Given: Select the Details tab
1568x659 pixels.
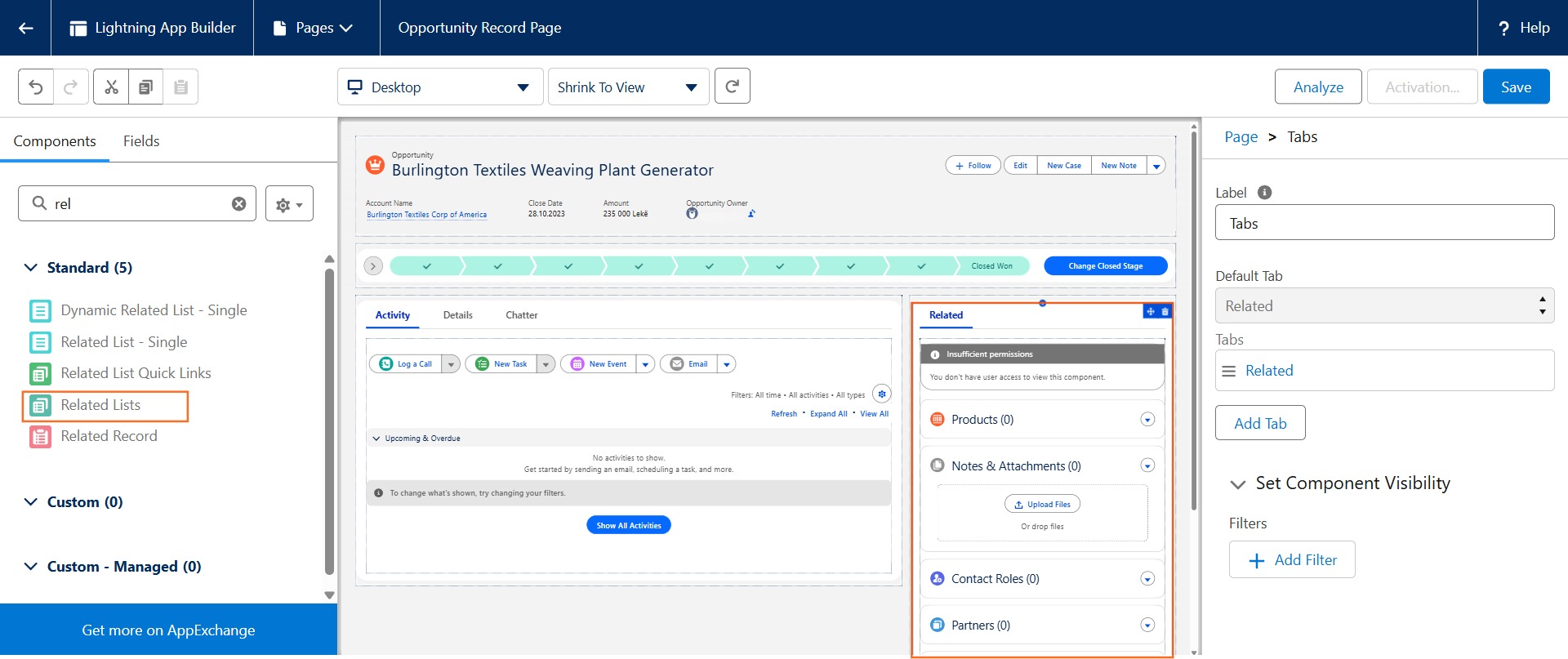Looking at the screenshot, I should pyautogui.click(x=458, y=315).
